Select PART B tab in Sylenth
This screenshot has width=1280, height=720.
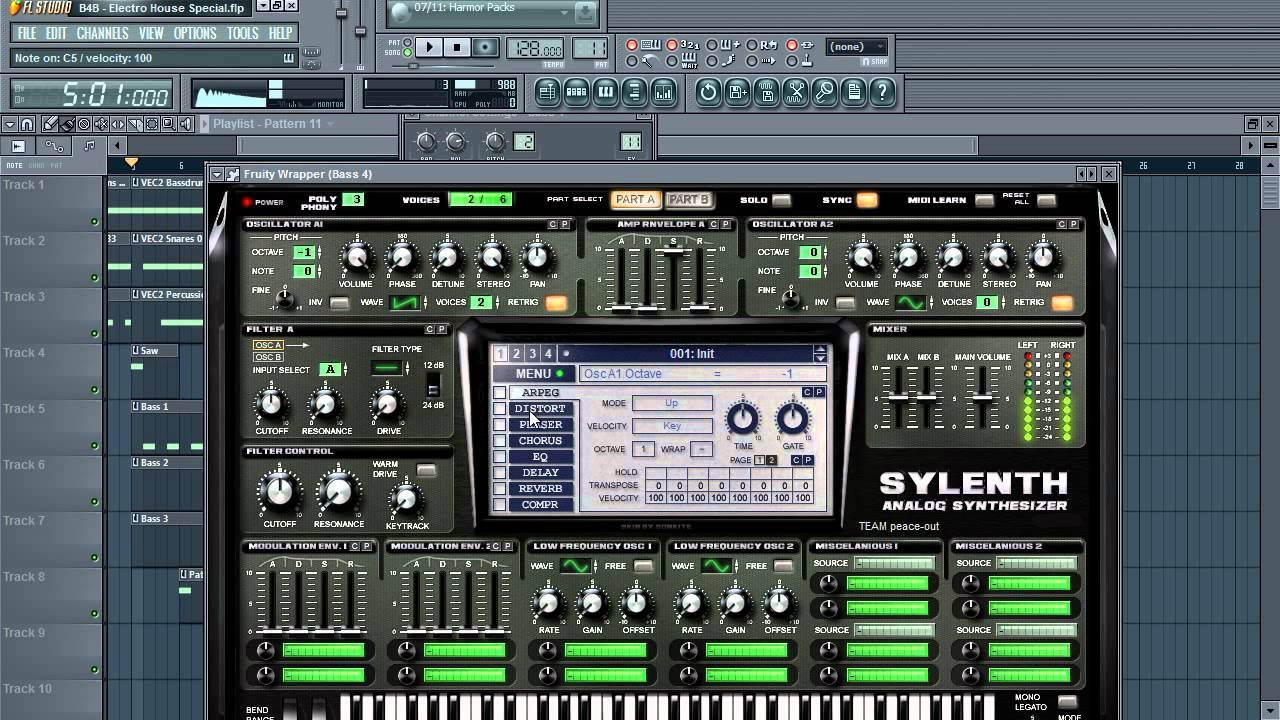(688, 200)
